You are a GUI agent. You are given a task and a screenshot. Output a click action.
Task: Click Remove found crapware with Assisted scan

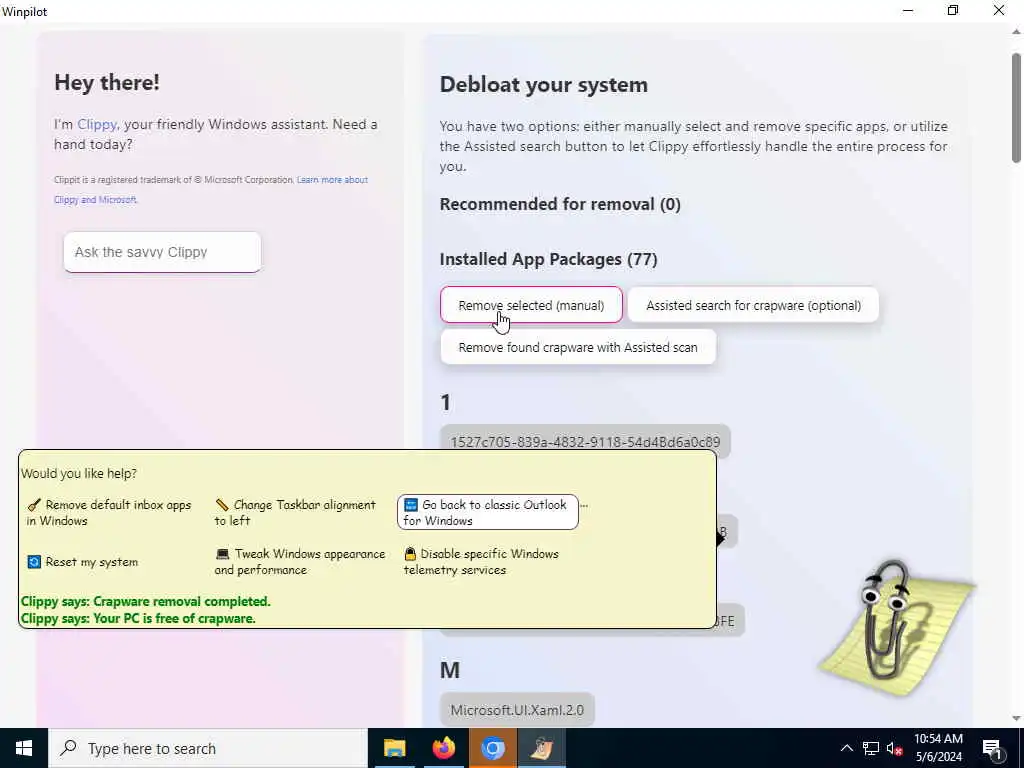pyautogui.click(x=578, y=347)
